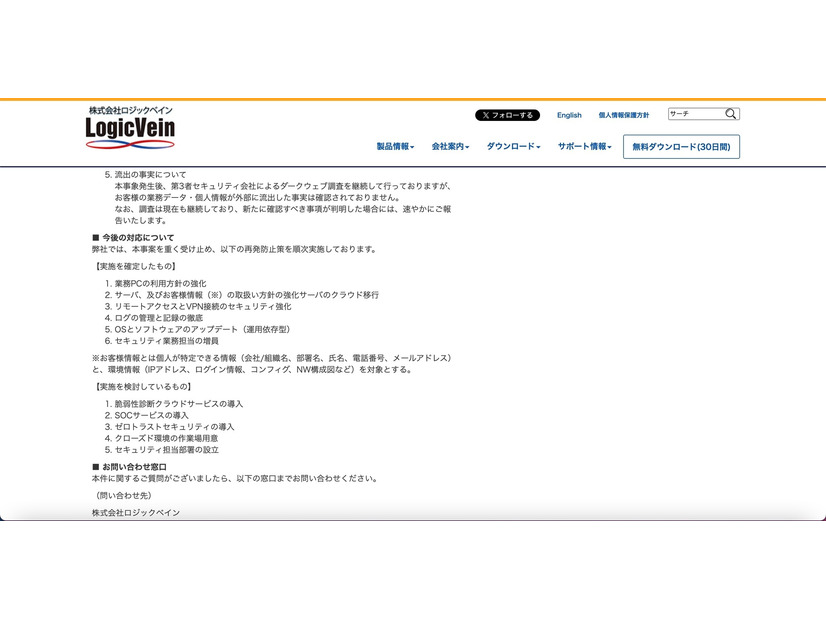Click the orange divider bar at top

coord(413,99)
